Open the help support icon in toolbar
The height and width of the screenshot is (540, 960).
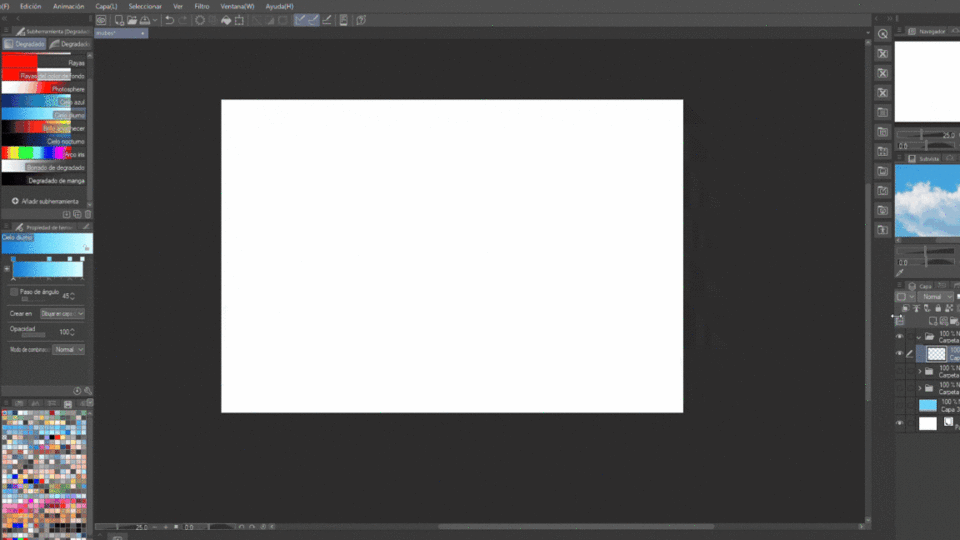[361, 20]
